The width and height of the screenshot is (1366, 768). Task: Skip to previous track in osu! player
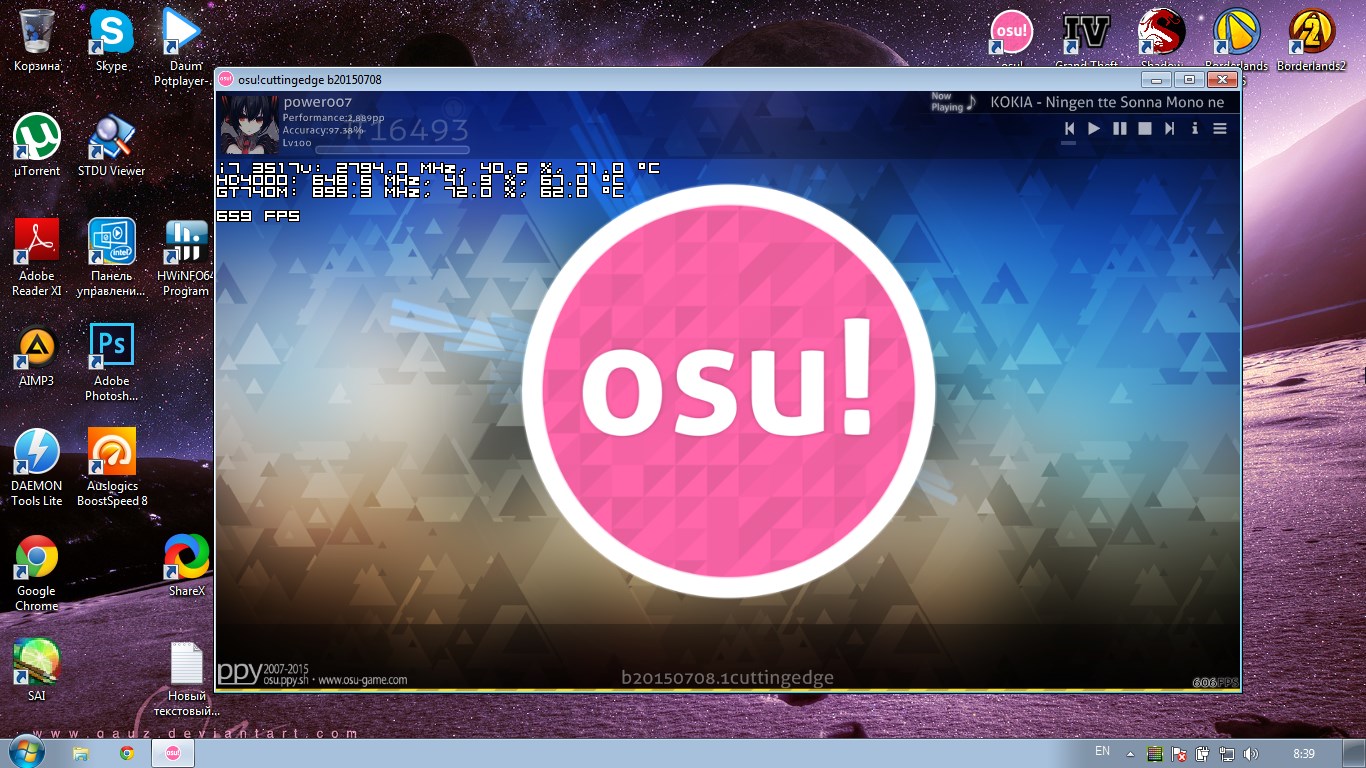[1069, 129]
